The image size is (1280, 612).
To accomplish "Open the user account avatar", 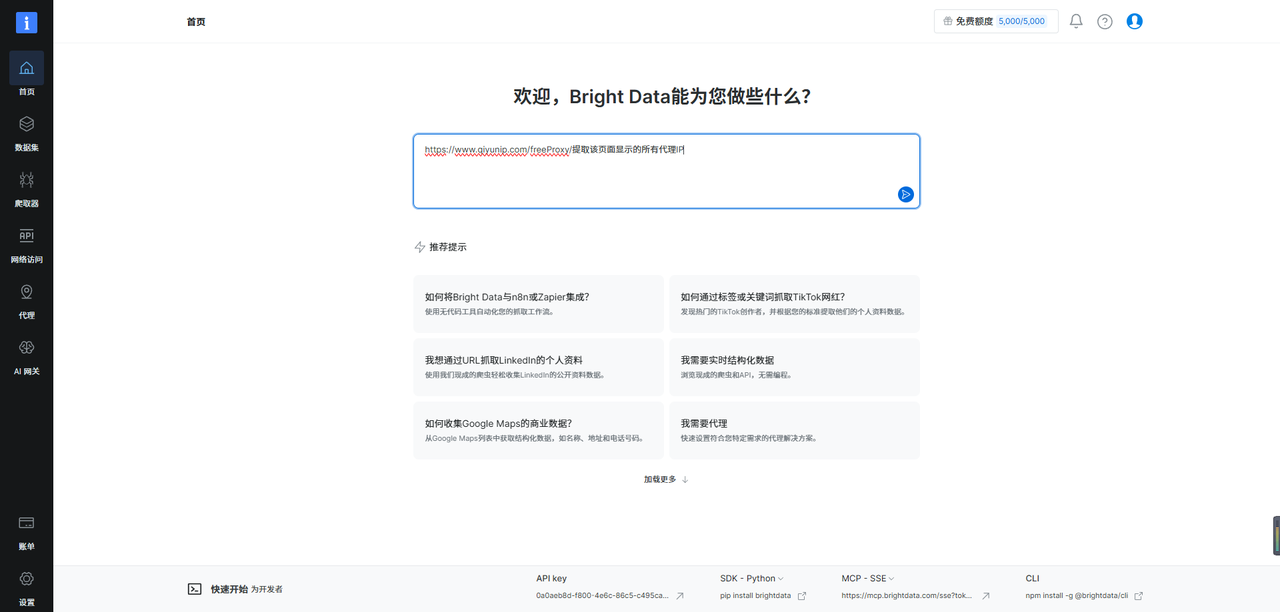I will pyautogui.click(x=1134, y=21).
